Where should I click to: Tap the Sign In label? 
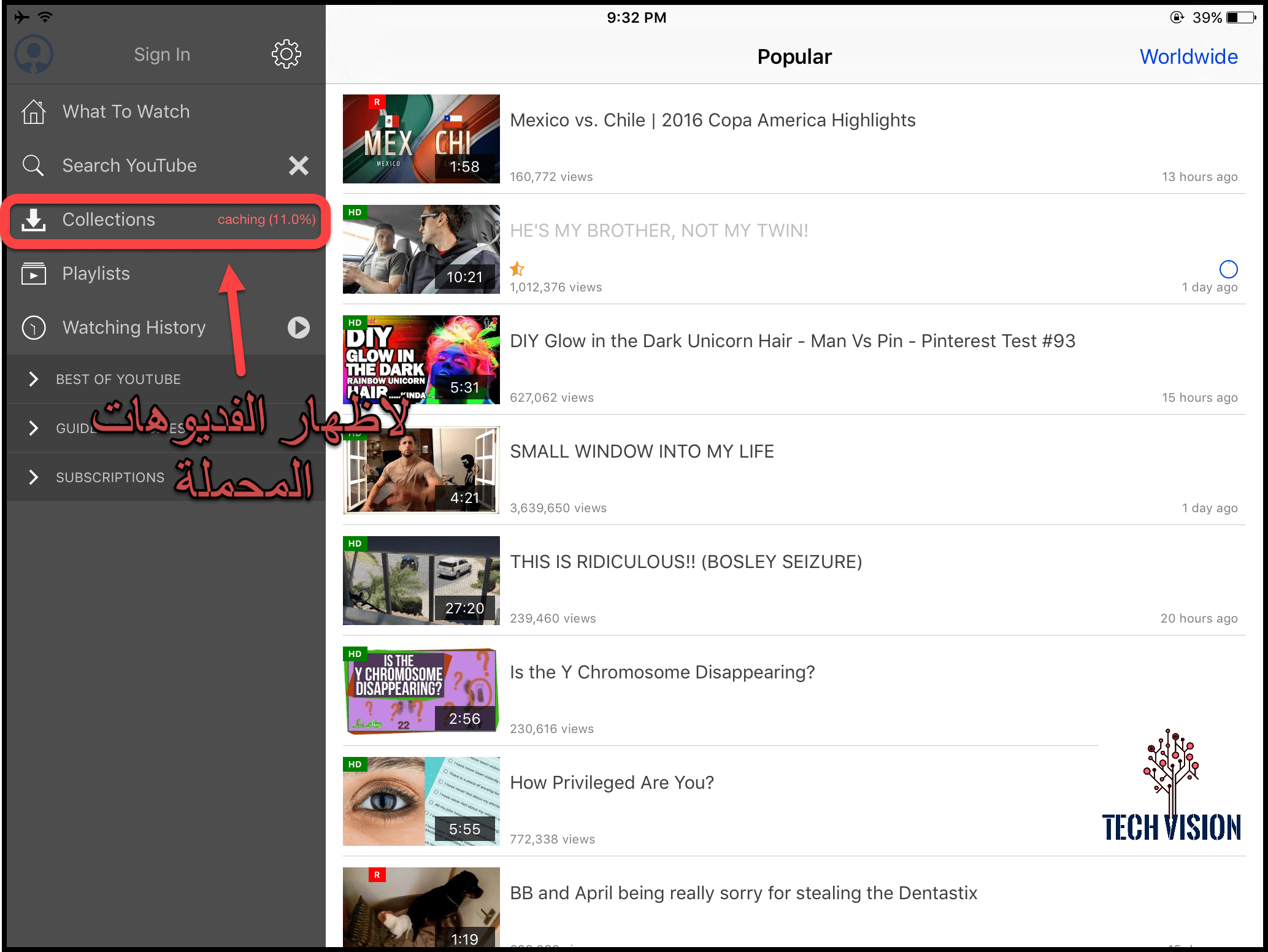tap(162, 55)
